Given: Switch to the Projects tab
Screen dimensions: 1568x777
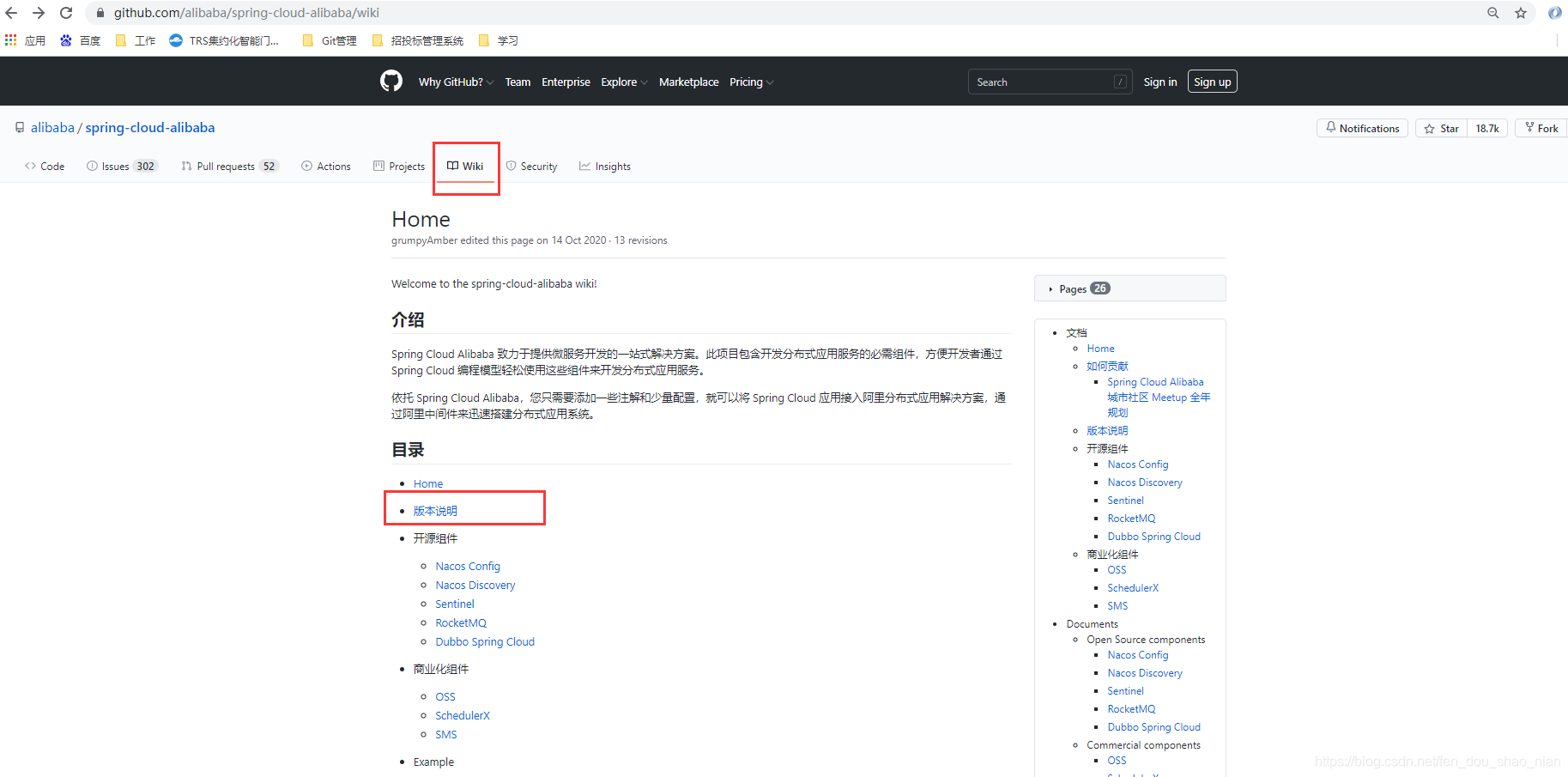Looking at the screenshot, I should click(399, 167).
